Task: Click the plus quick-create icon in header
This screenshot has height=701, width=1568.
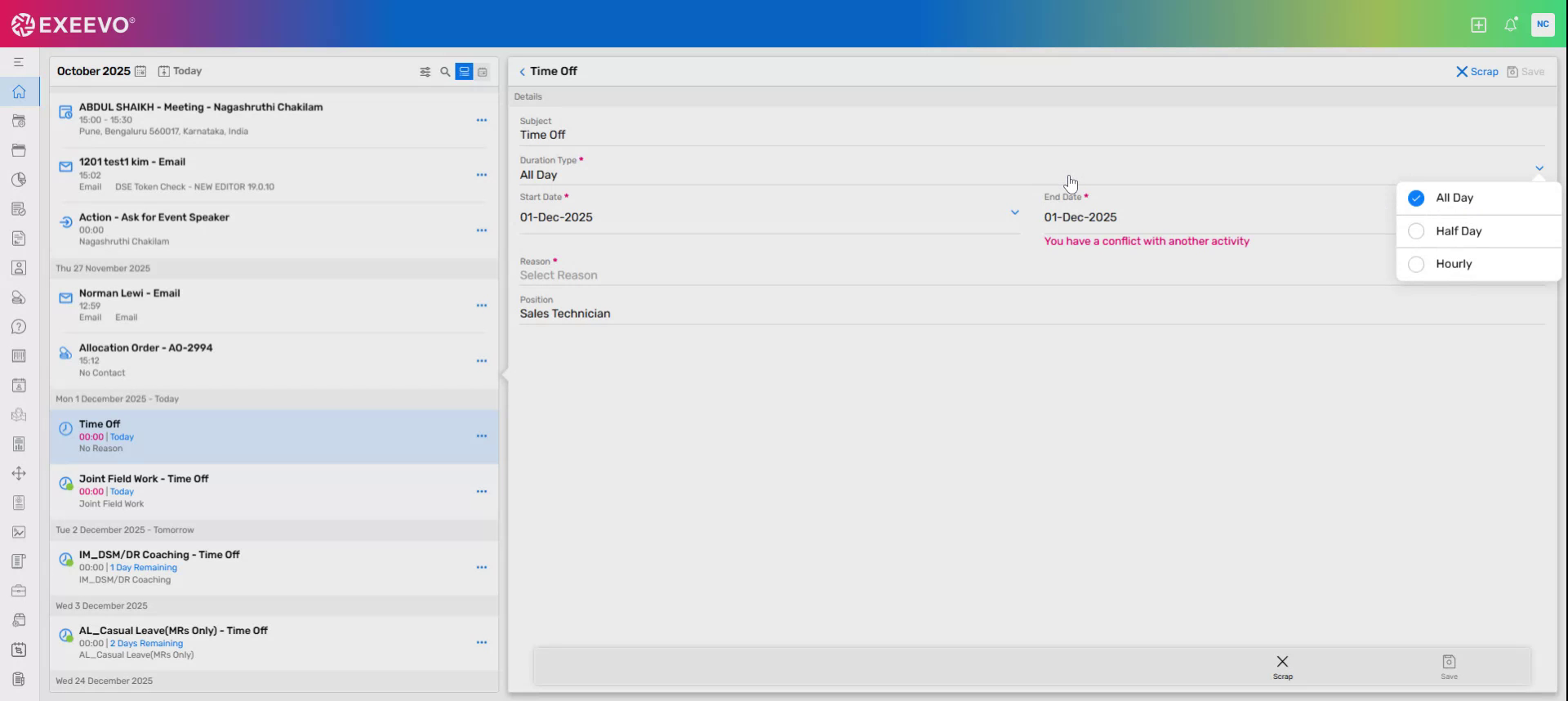Action: tap(1478, 25)
